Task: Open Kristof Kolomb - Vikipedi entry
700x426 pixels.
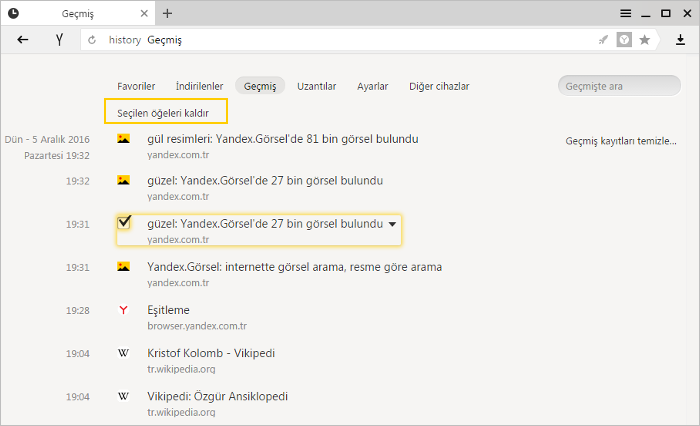Action: 211,353
